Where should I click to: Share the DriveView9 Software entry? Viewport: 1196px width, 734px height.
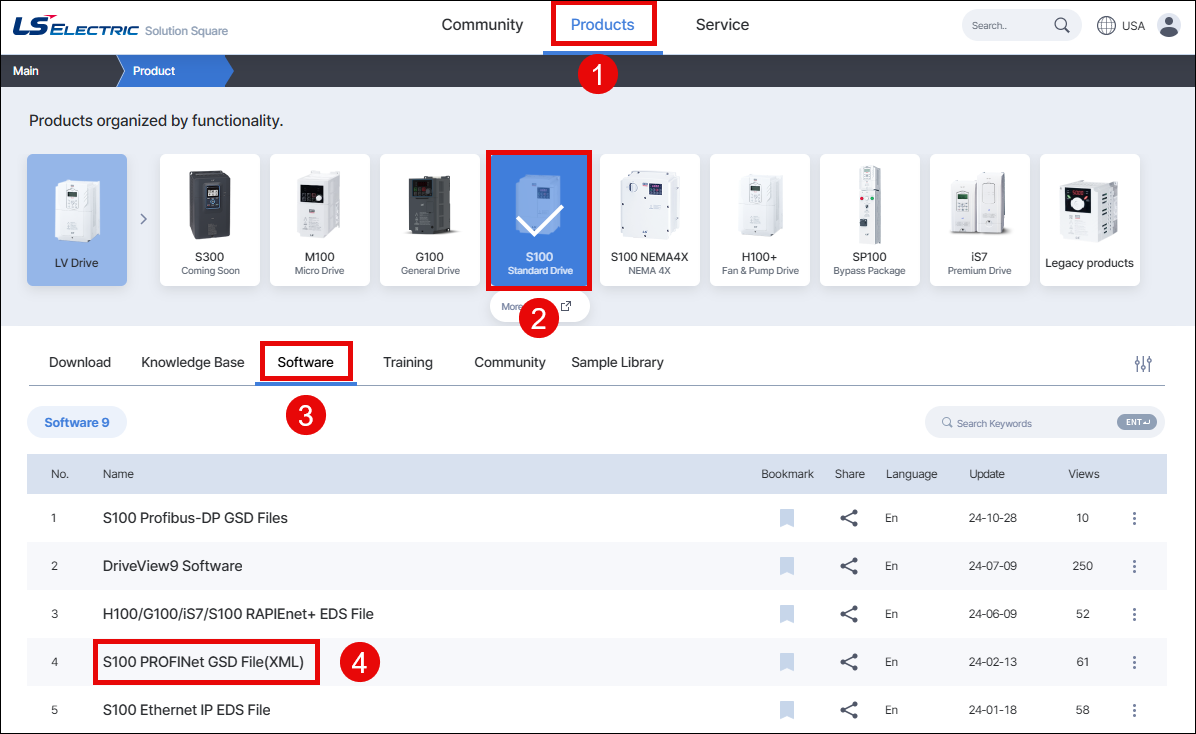click(849, 566)
